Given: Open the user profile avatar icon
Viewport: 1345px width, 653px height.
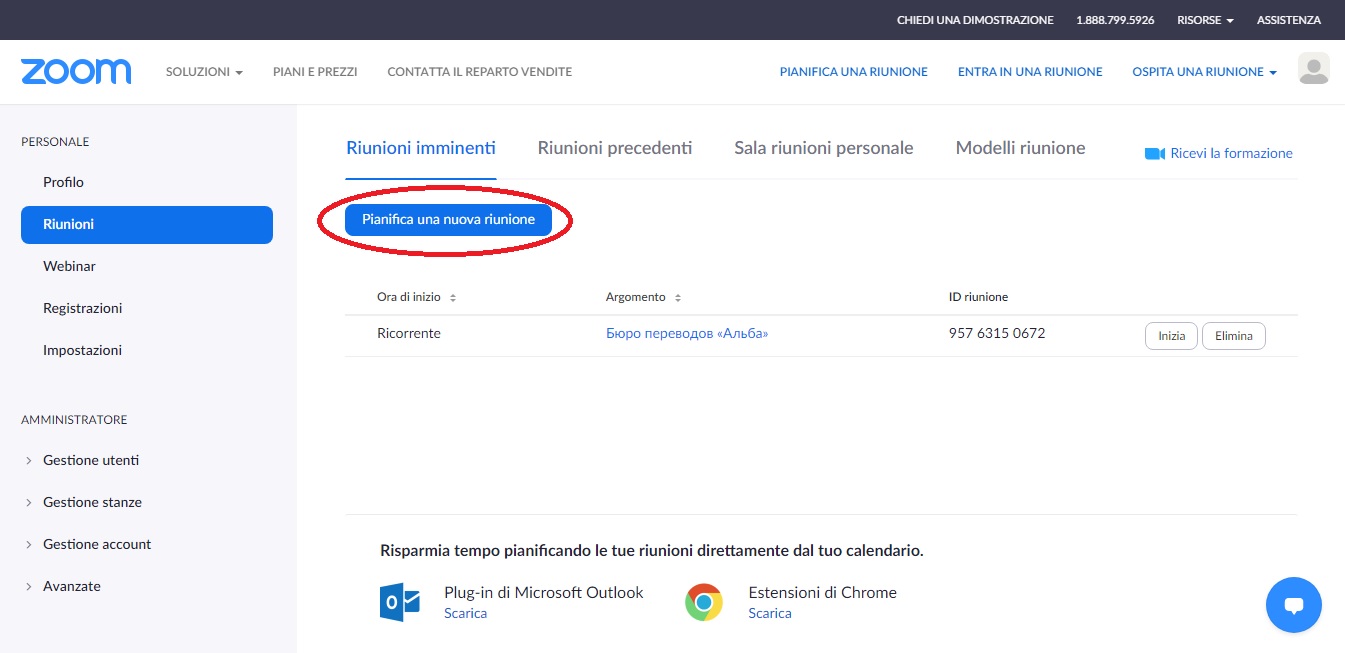Looking at the screenshot, I should [x=1313, y=69].
